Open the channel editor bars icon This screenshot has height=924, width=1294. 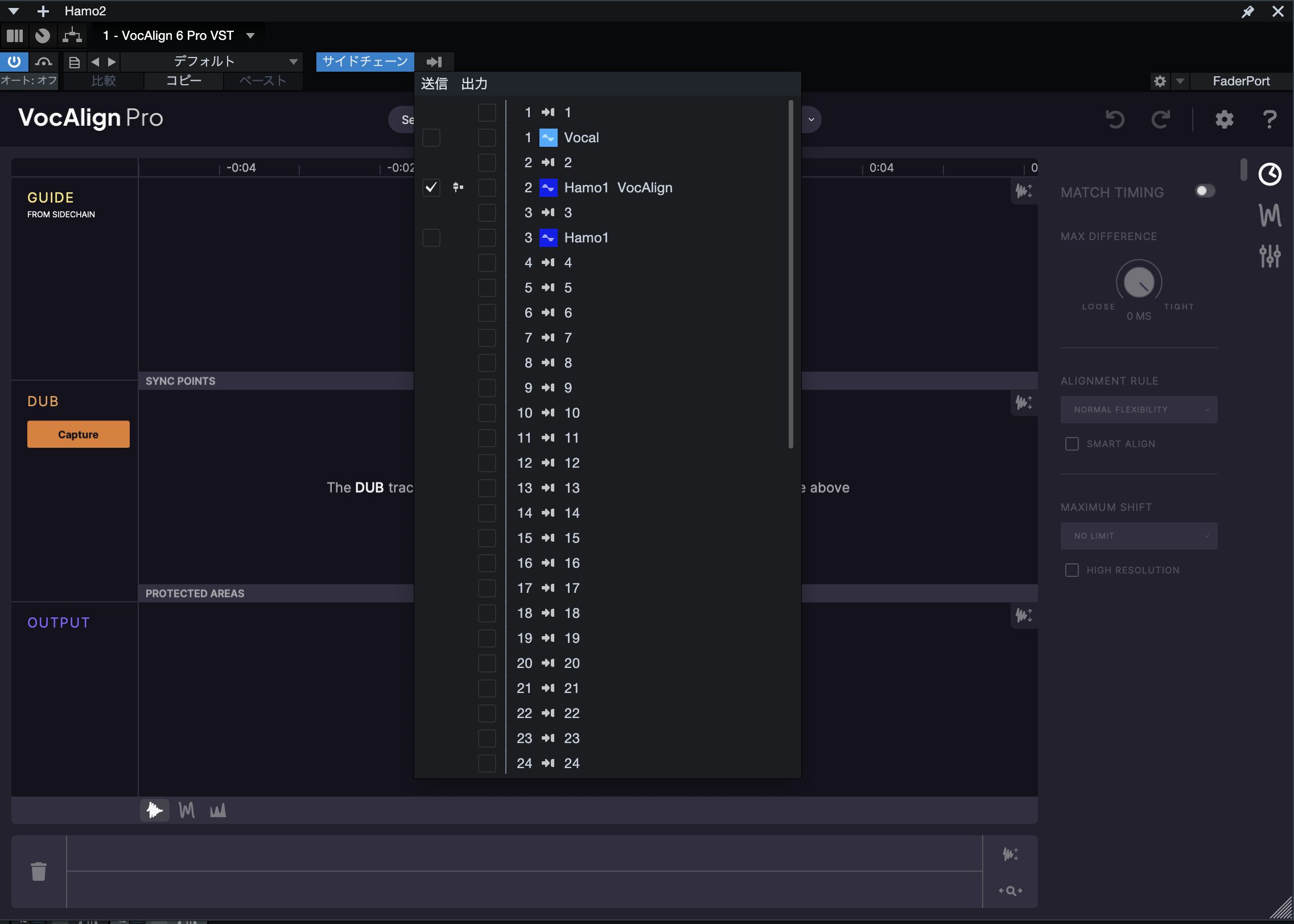tap(15, 36)
